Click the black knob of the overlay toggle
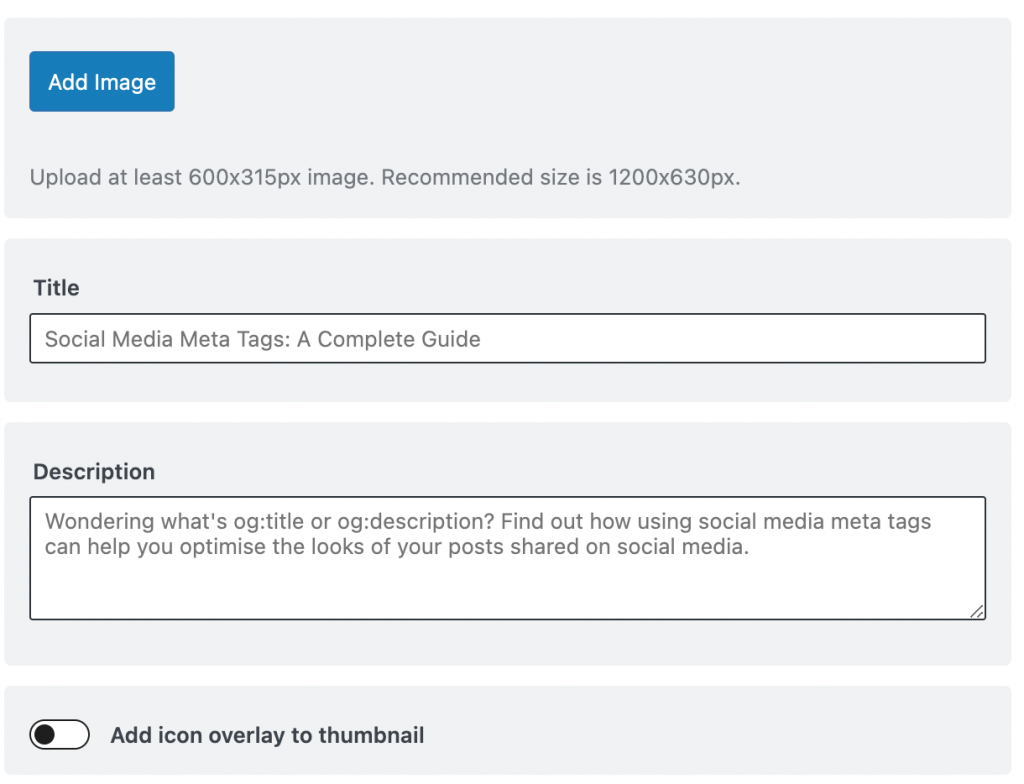 (x=44, y=735)
